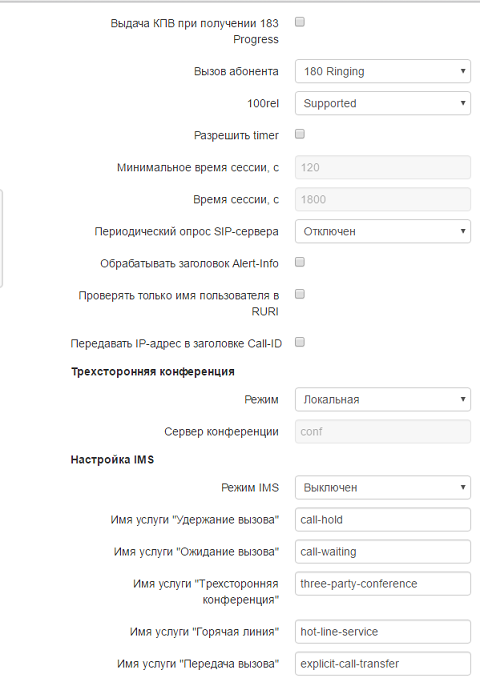The width and height of the screenshot is (480, 686).
Task: Click the "Разрешить timer" label text
Action: pos(236,135)
